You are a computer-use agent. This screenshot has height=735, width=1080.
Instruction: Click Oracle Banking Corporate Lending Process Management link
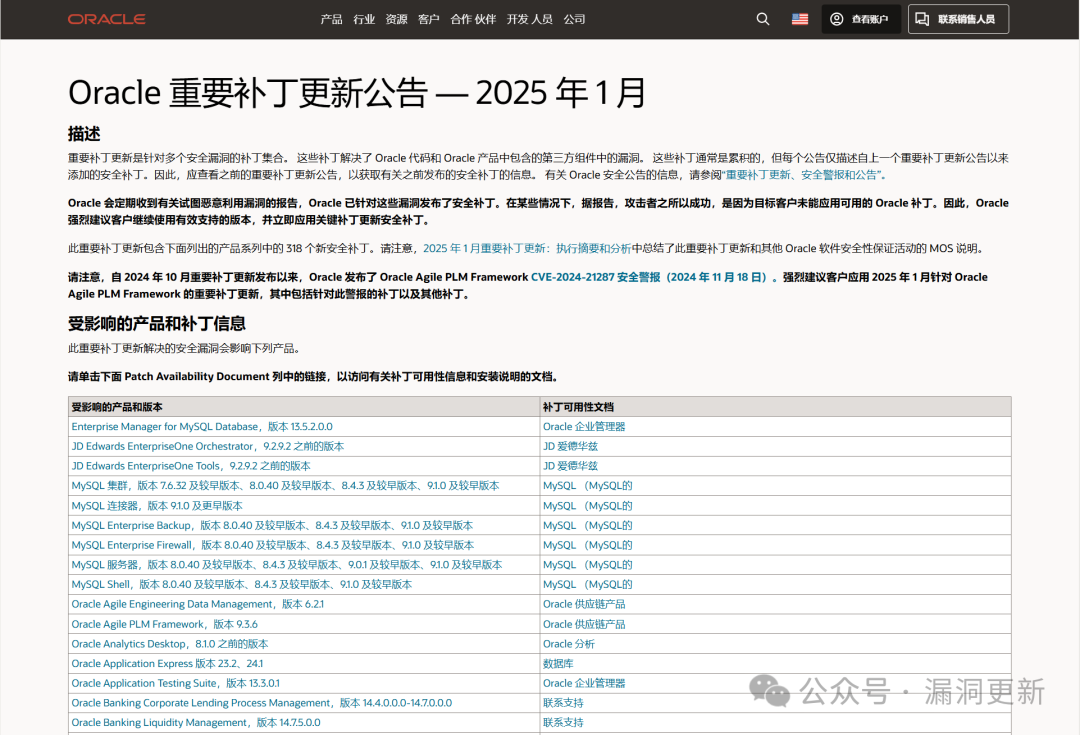point(261,703)
